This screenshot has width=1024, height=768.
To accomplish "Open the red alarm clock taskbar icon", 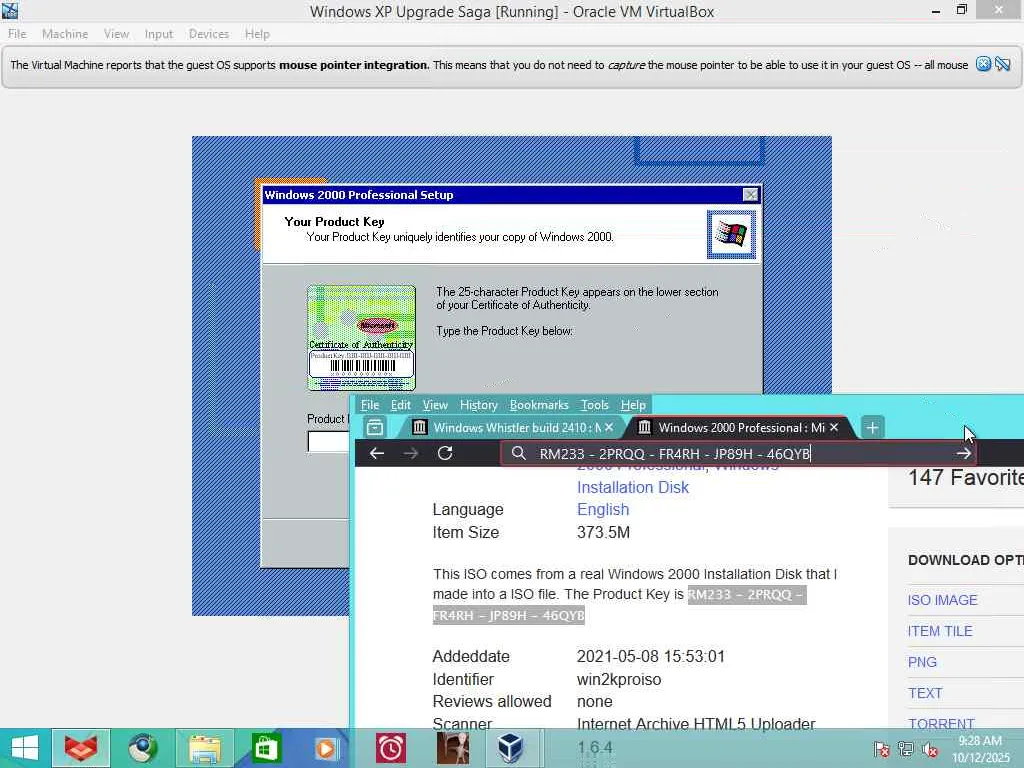I will point(391,748).
